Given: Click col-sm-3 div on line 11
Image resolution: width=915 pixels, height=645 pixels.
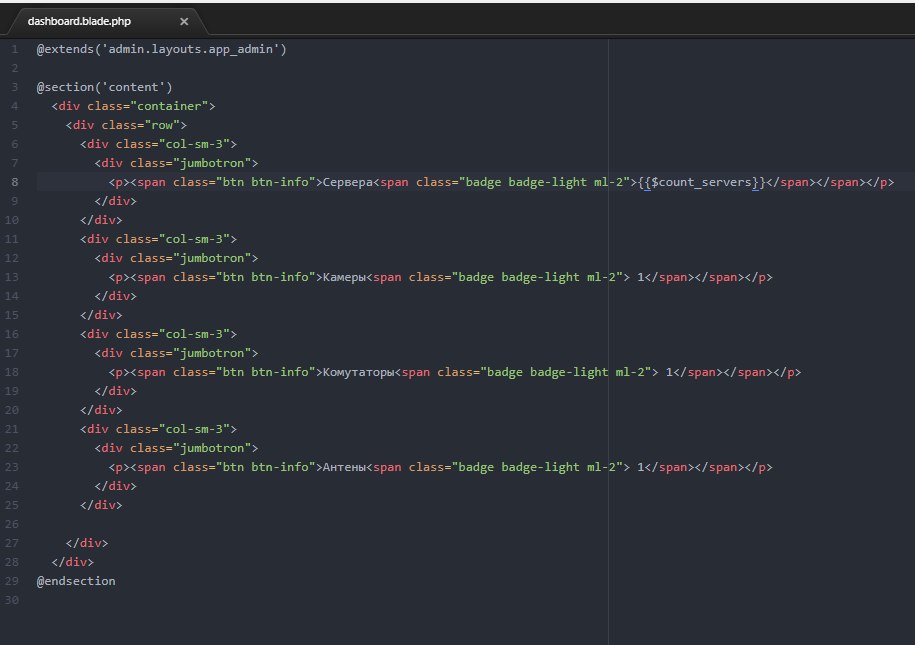Looking at the screenshot, I should pos(159,239).
